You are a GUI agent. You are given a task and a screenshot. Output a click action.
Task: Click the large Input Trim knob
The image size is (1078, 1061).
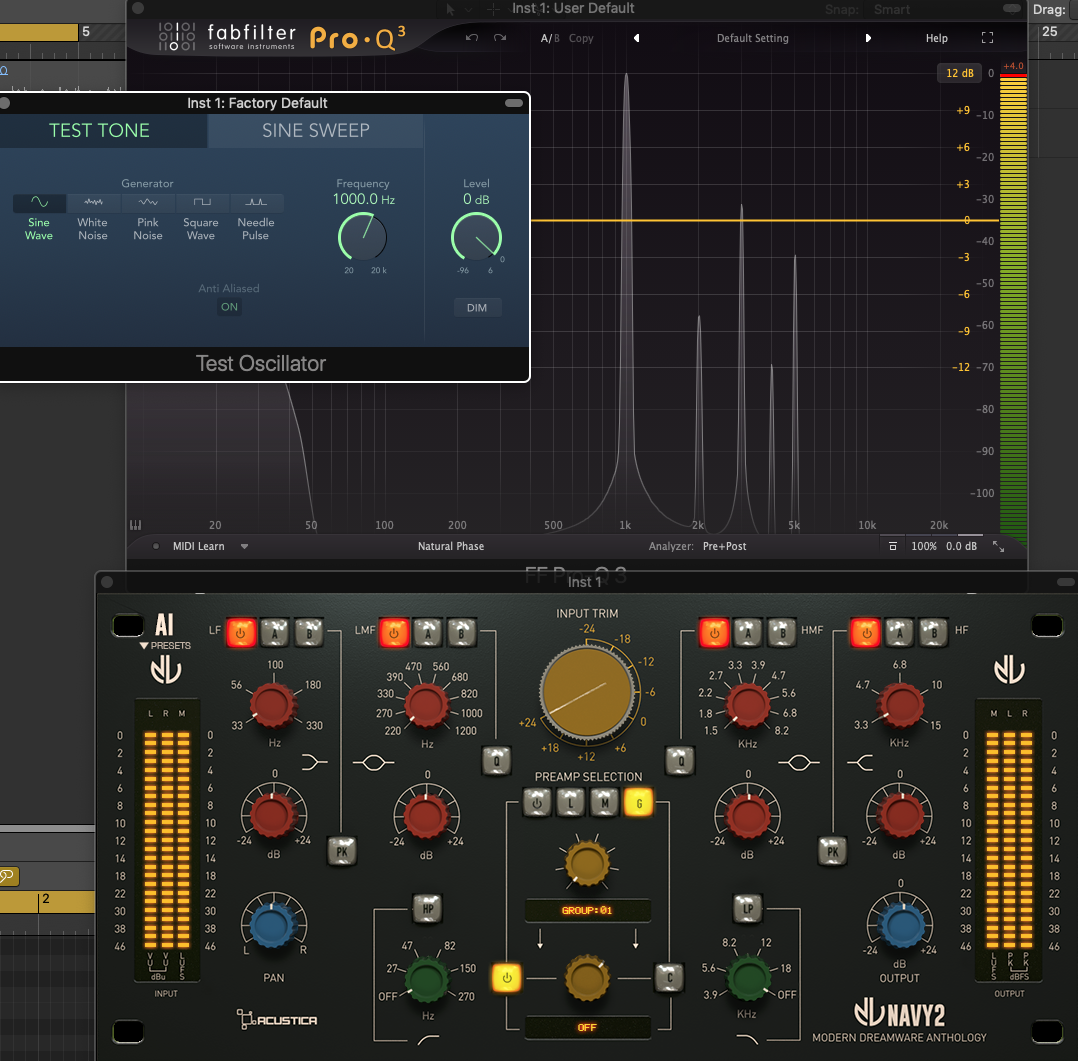(x=586, y=692)
